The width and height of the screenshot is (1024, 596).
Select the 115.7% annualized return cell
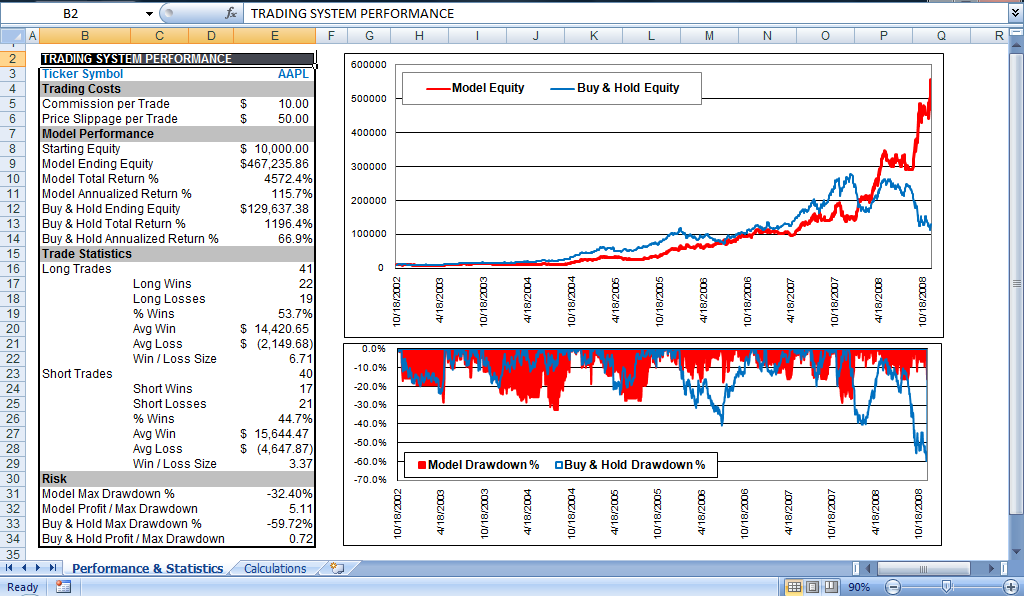pyautogui.click(x=274, y=194)
